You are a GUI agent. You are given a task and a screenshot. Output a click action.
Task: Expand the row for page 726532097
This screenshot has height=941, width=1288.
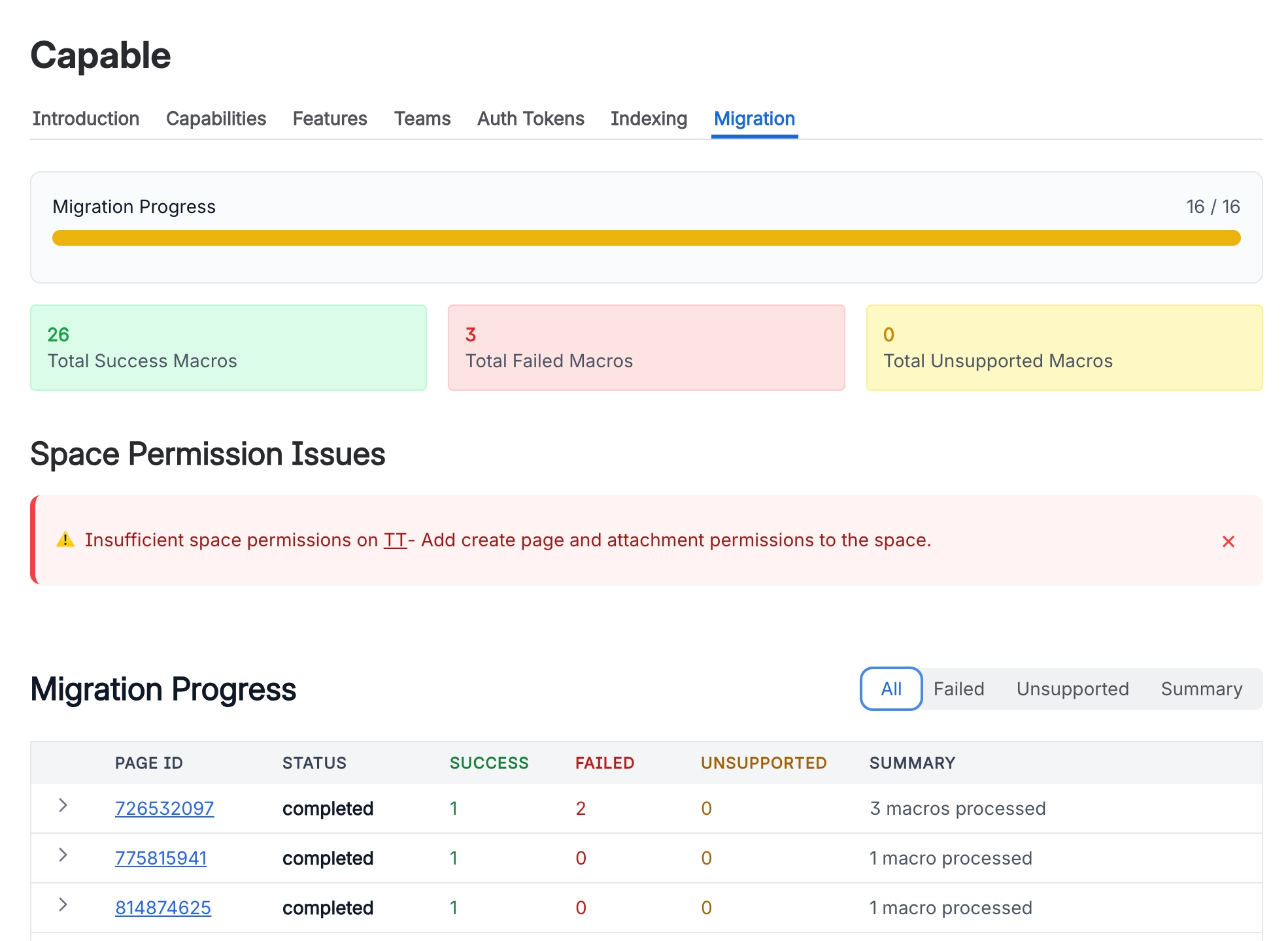(x=63, y=808)
